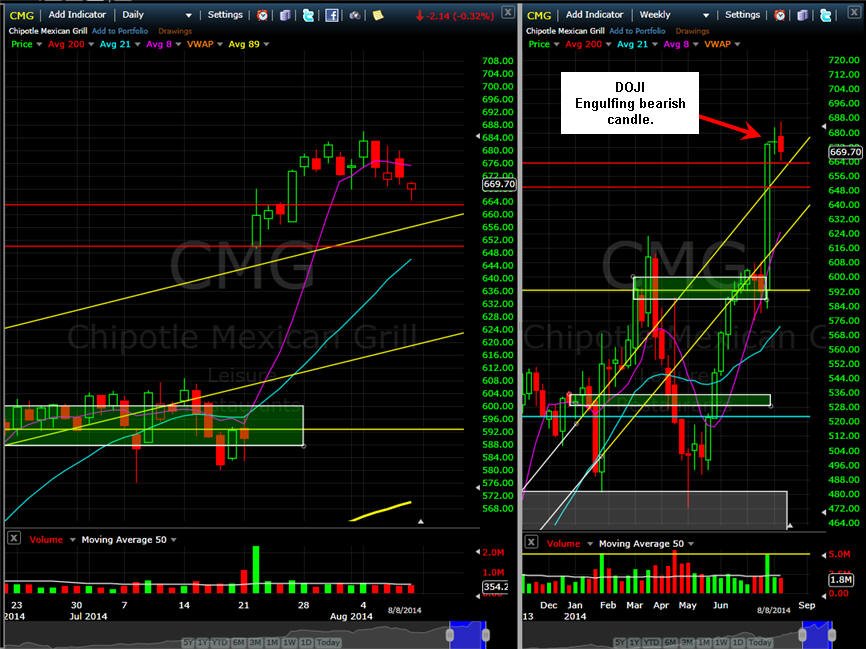The width and height of the screenshot is (866, 649).
Task: Click Add to Portfolio link on daily chart
Action: (120, 31)
